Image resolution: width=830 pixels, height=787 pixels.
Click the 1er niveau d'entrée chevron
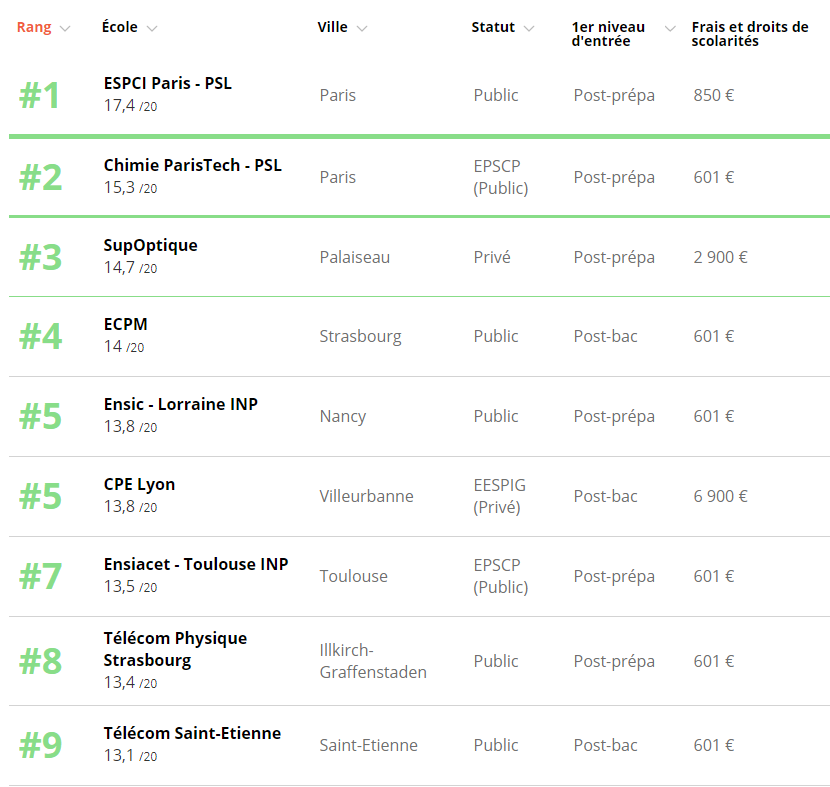tap(670, 28)
